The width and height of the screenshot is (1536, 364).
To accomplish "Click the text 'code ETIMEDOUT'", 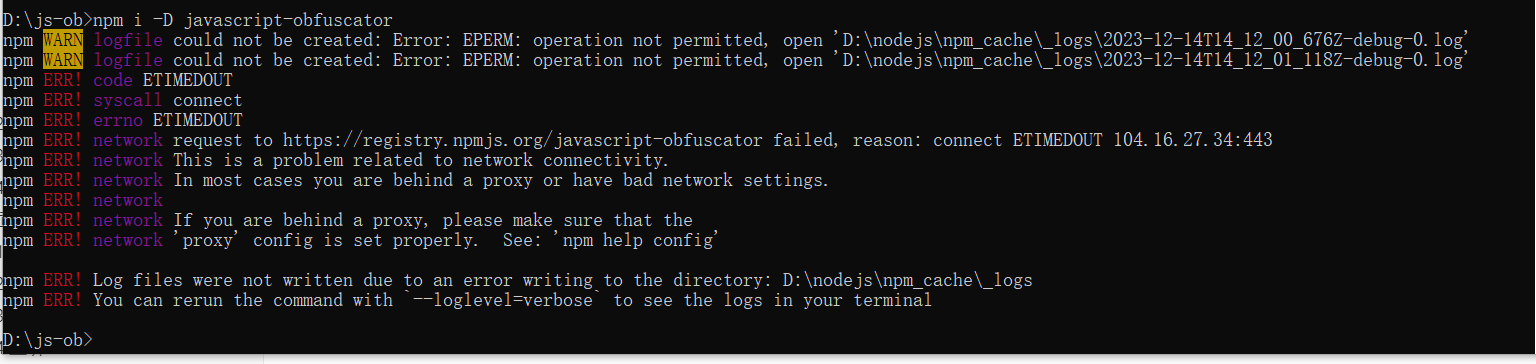I will pos(162,80).
